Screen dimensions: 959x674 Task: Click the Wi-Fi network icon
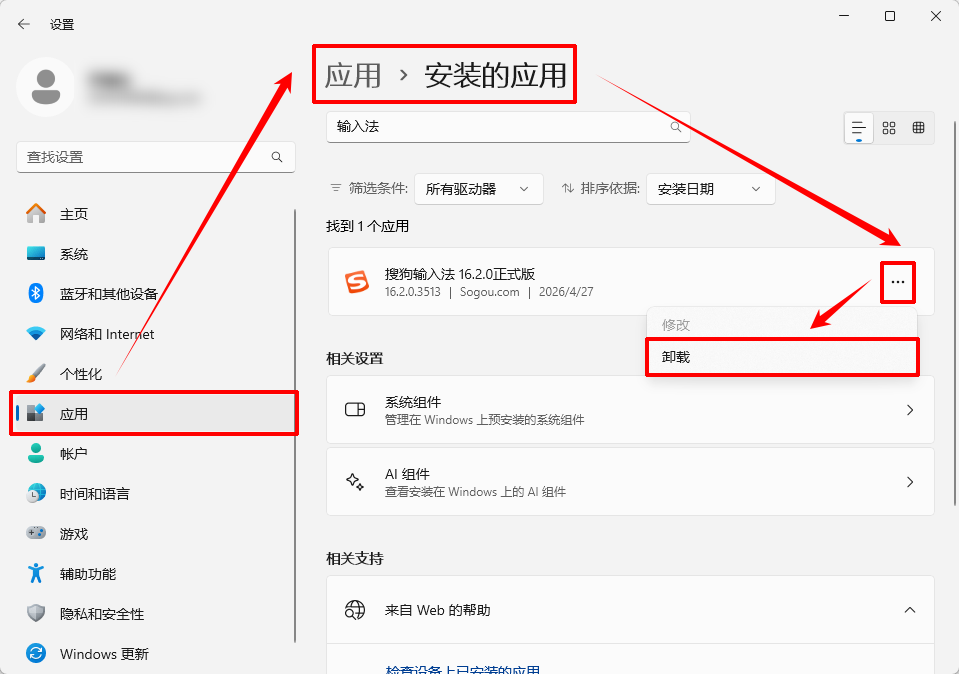tap(36, 334)
